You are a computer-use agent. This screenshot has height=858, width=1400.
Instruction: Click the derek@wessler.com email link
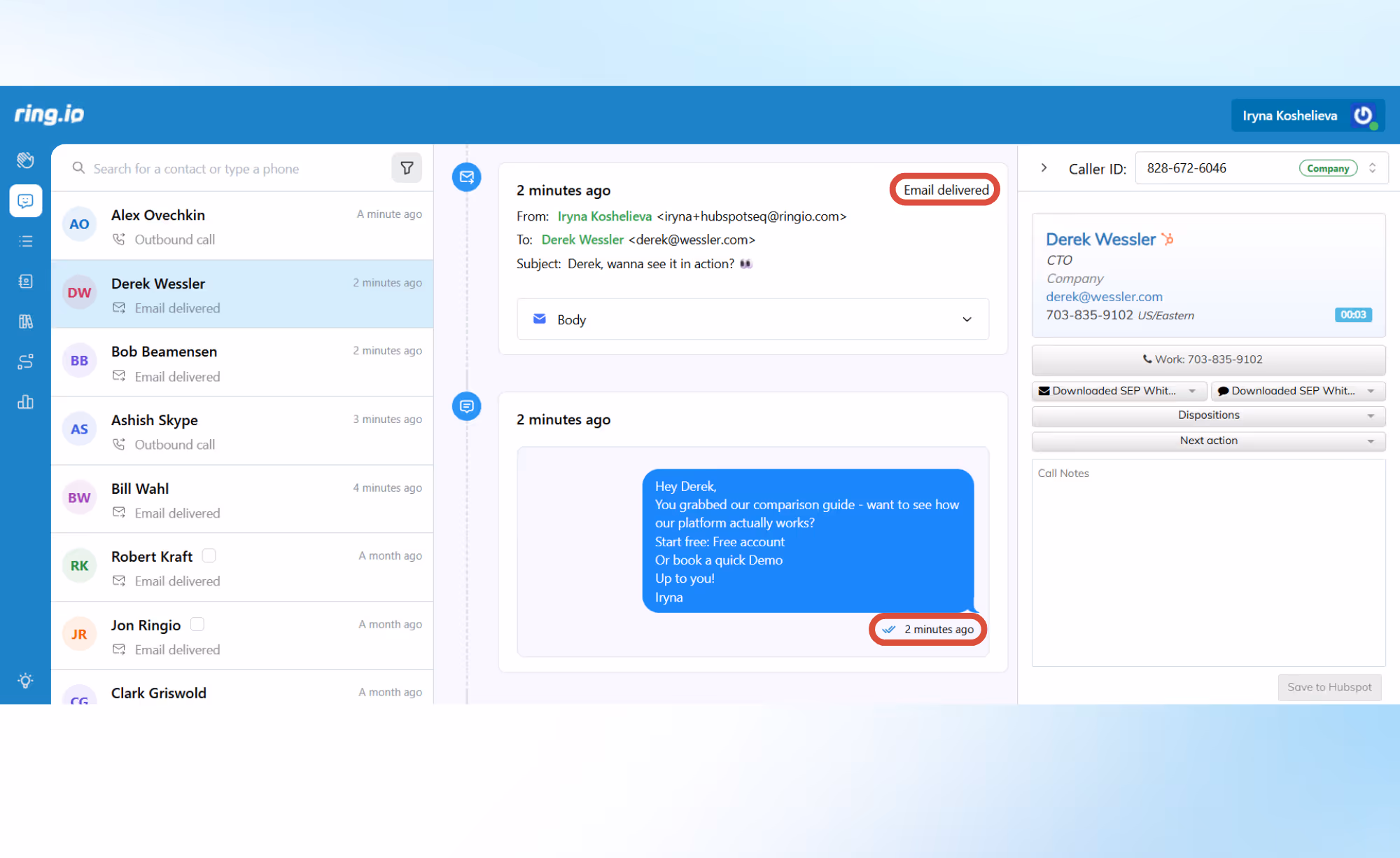(x=1104, y=296)
